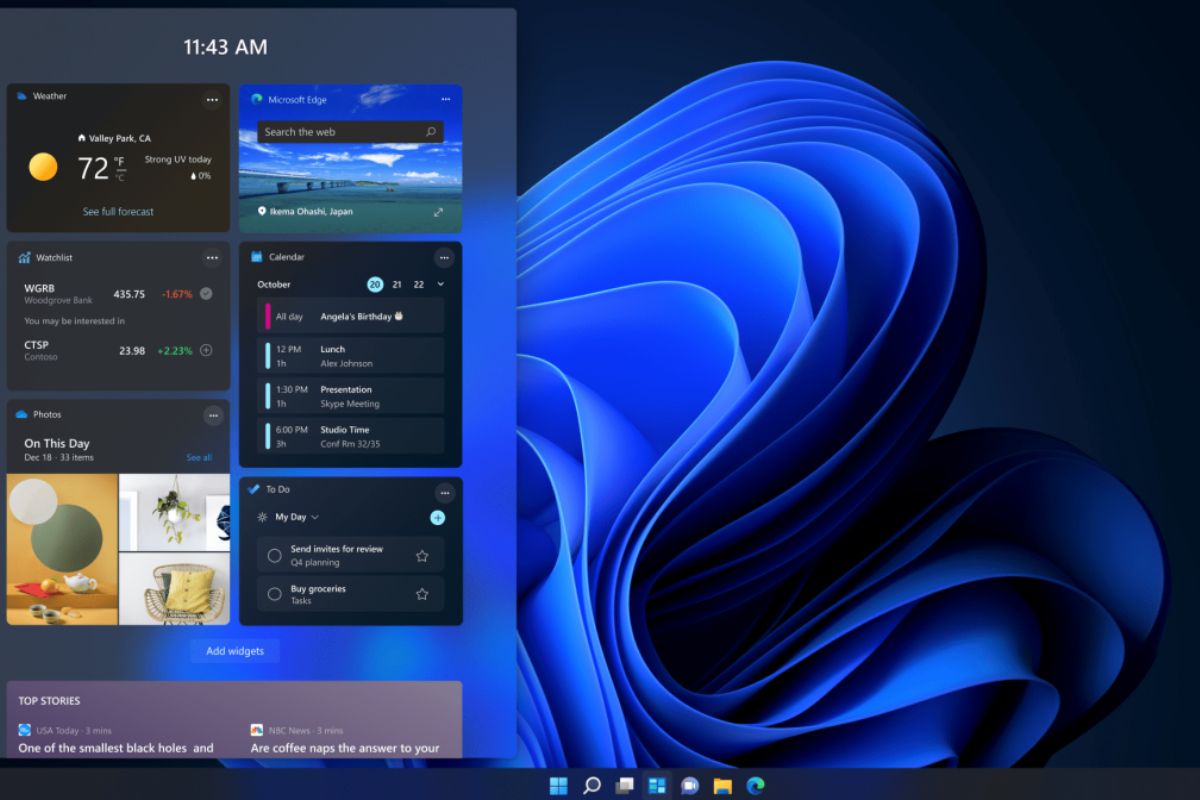Click the Add widgets button
Image resolution: width=1200 pixels, height=800 pixels.
(x=235, y=651)
